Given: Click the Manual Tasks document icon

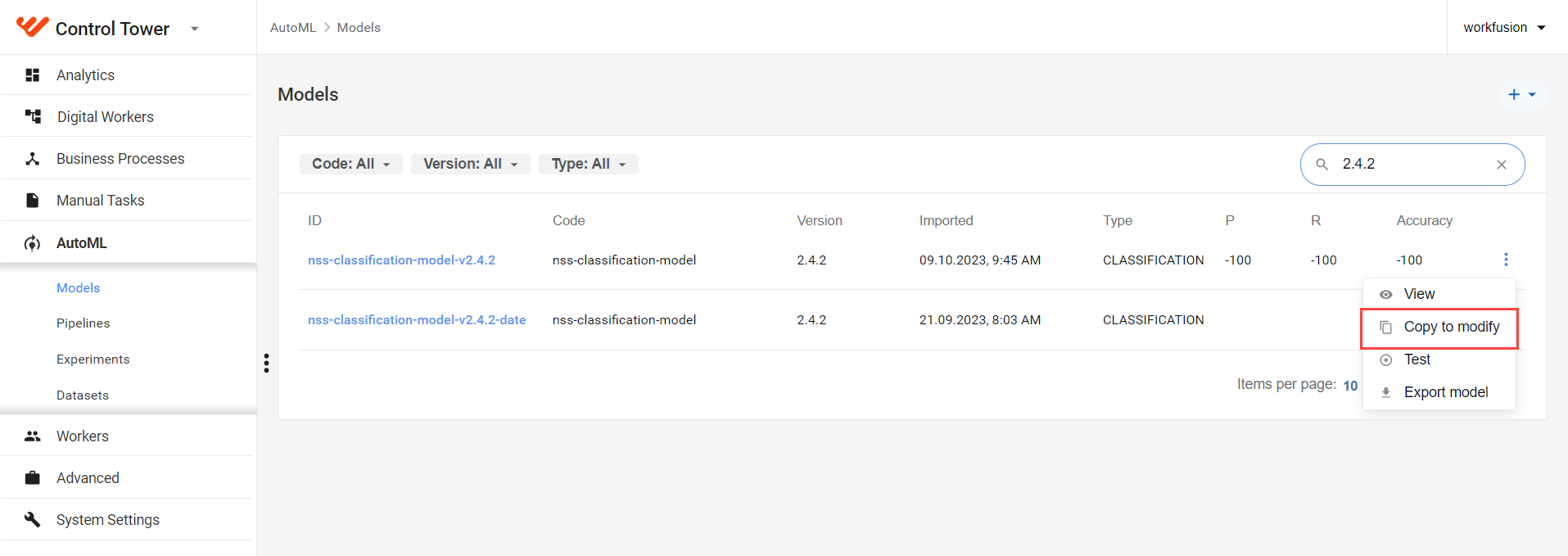Looking at the screenshot, I should tap(33, 200).
